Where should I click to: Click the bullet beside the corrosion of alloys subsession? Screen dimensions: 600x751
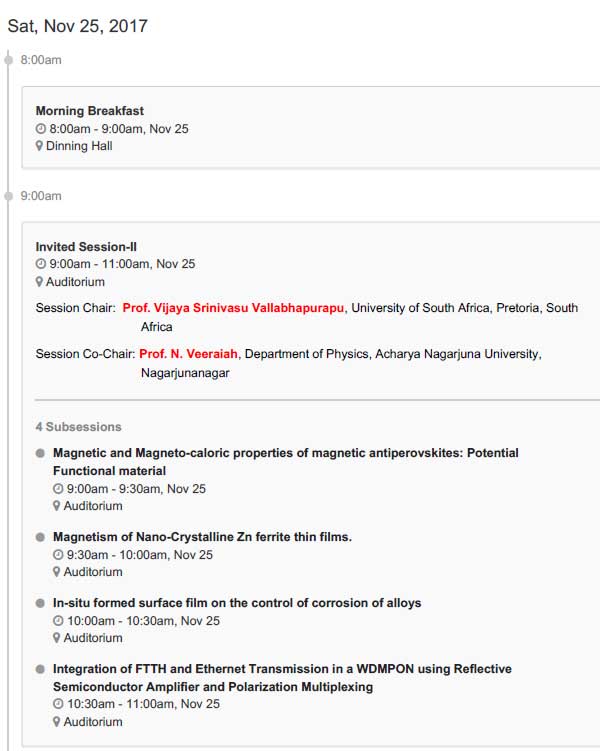(40, 603)
